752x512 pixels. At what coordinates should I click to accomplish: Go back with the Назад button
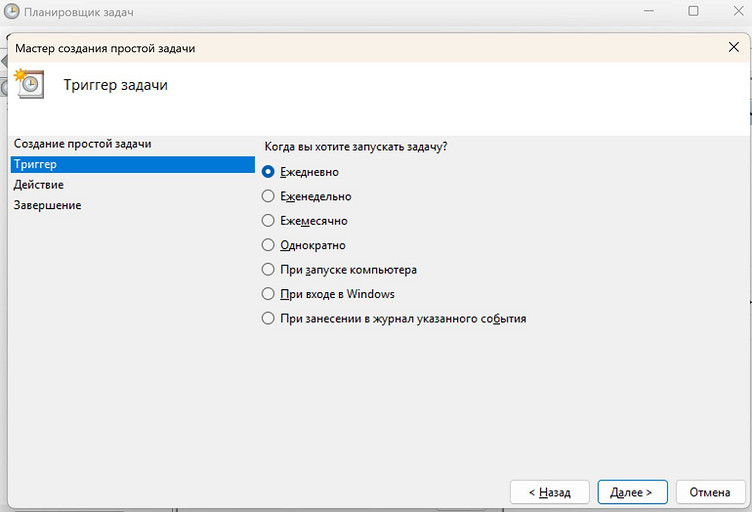tap(550, 492)
